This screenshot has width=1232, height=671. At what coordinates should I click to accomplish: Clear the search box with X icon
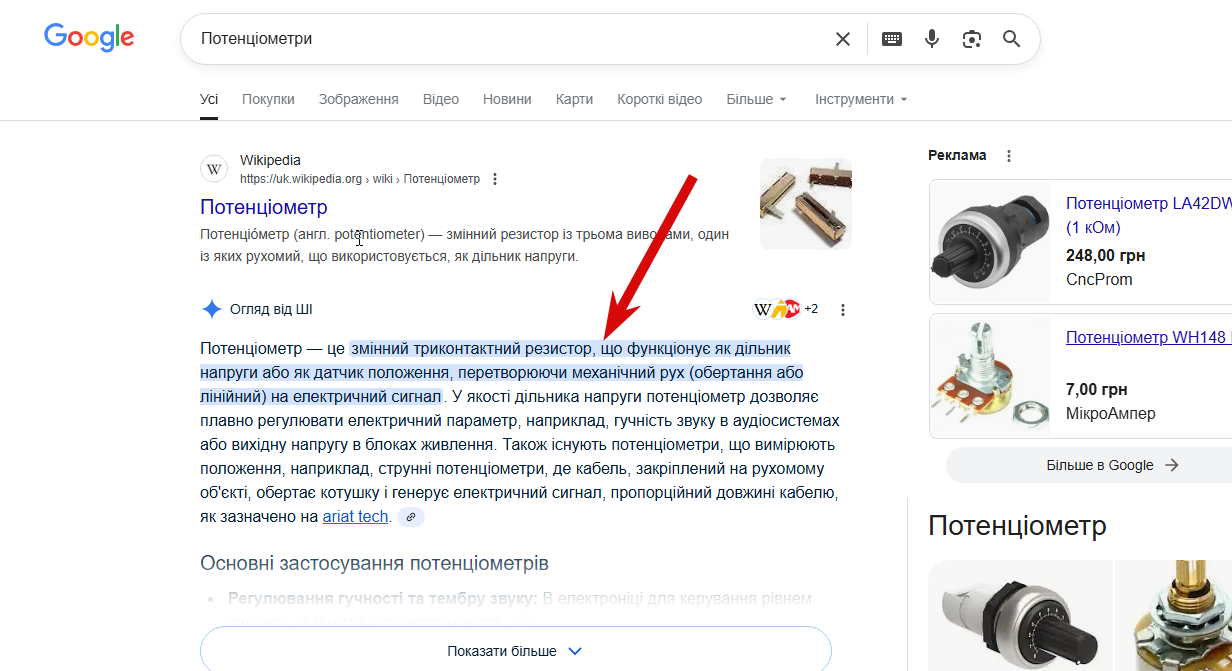pyautogui.click(x=843, y=39)
